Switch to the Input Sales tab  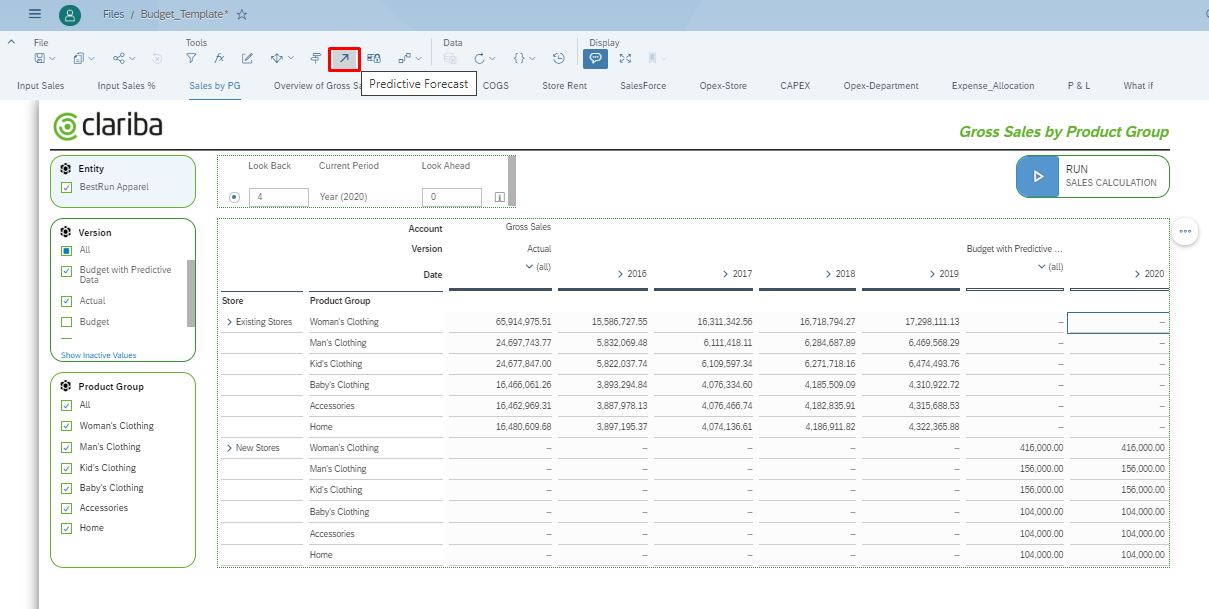point(41,86)
